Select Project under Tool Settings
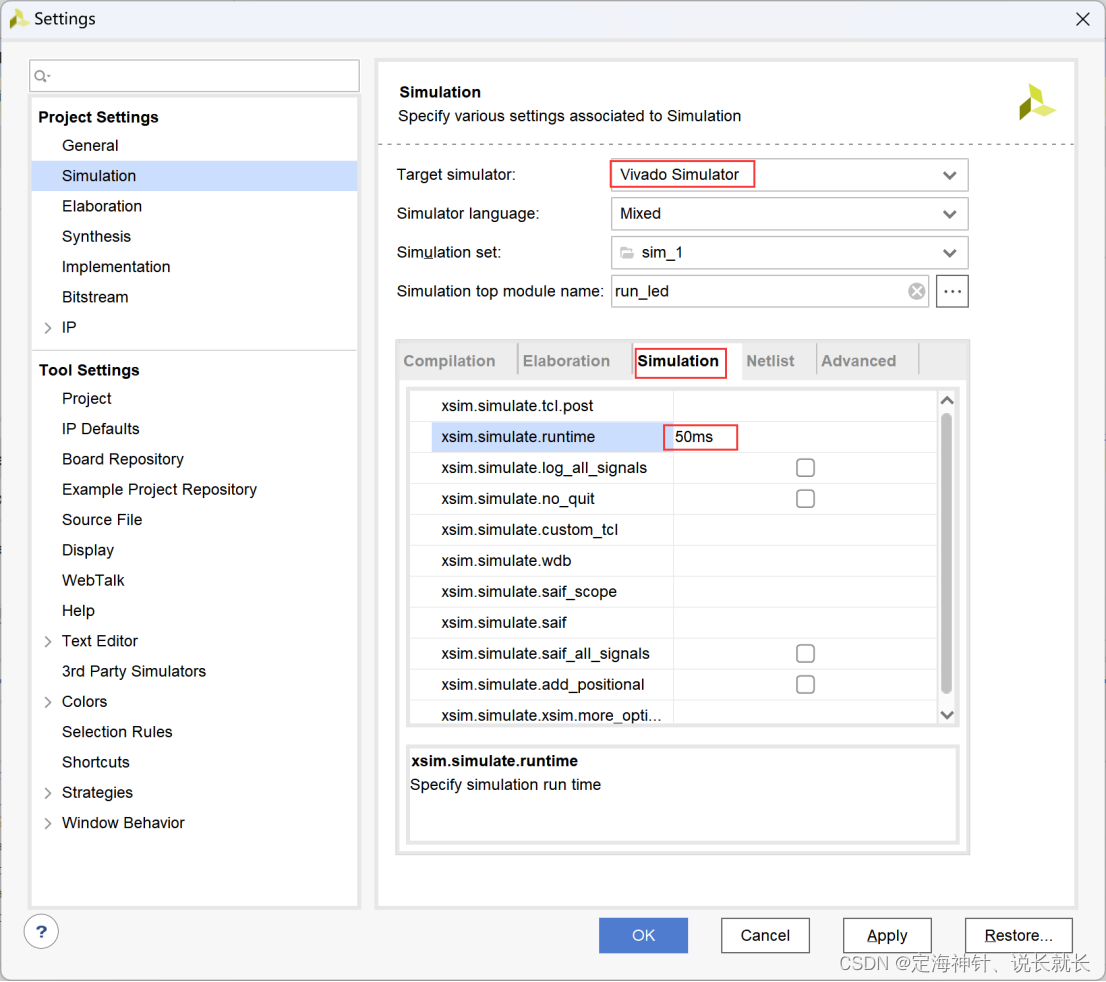1106x982 pixels. pos(87,399)
